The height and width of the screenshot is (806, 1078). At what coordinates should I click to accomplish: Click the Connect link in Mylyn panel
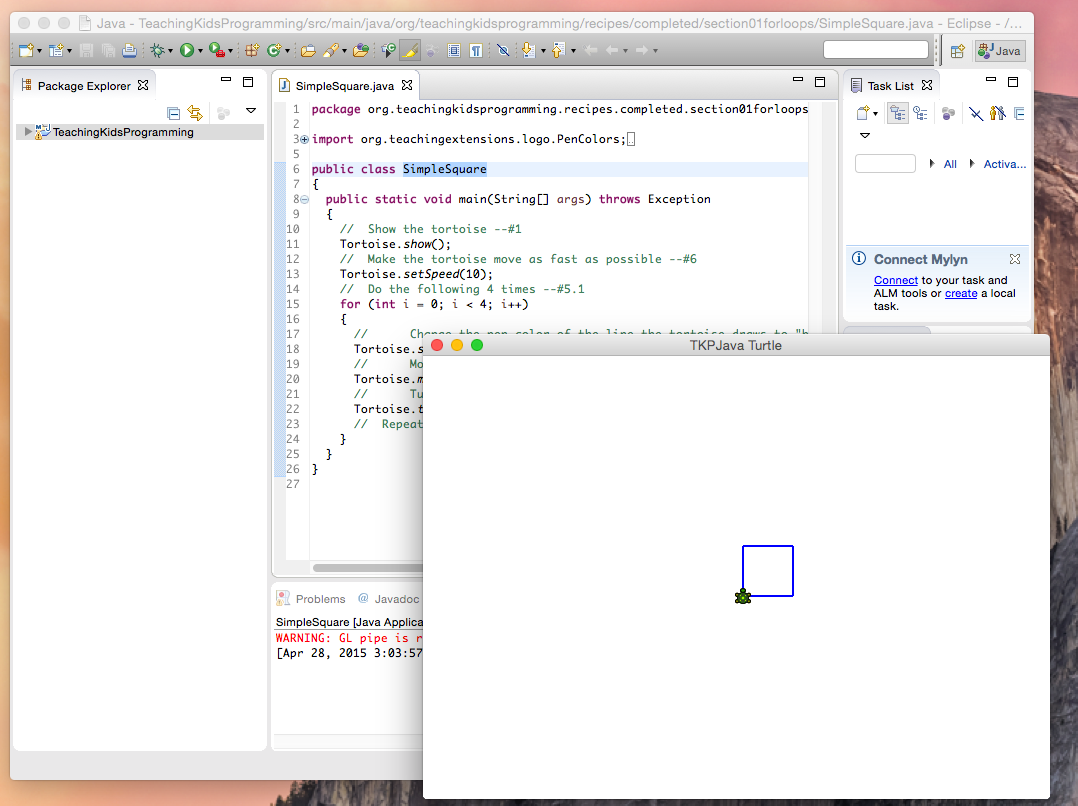point(895,281)
